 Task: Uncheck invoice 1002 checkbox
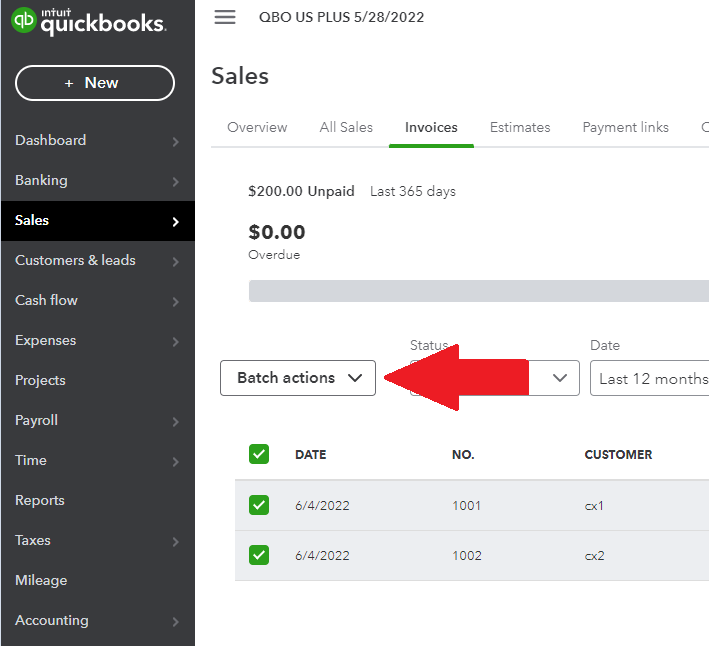click(259, 555)
